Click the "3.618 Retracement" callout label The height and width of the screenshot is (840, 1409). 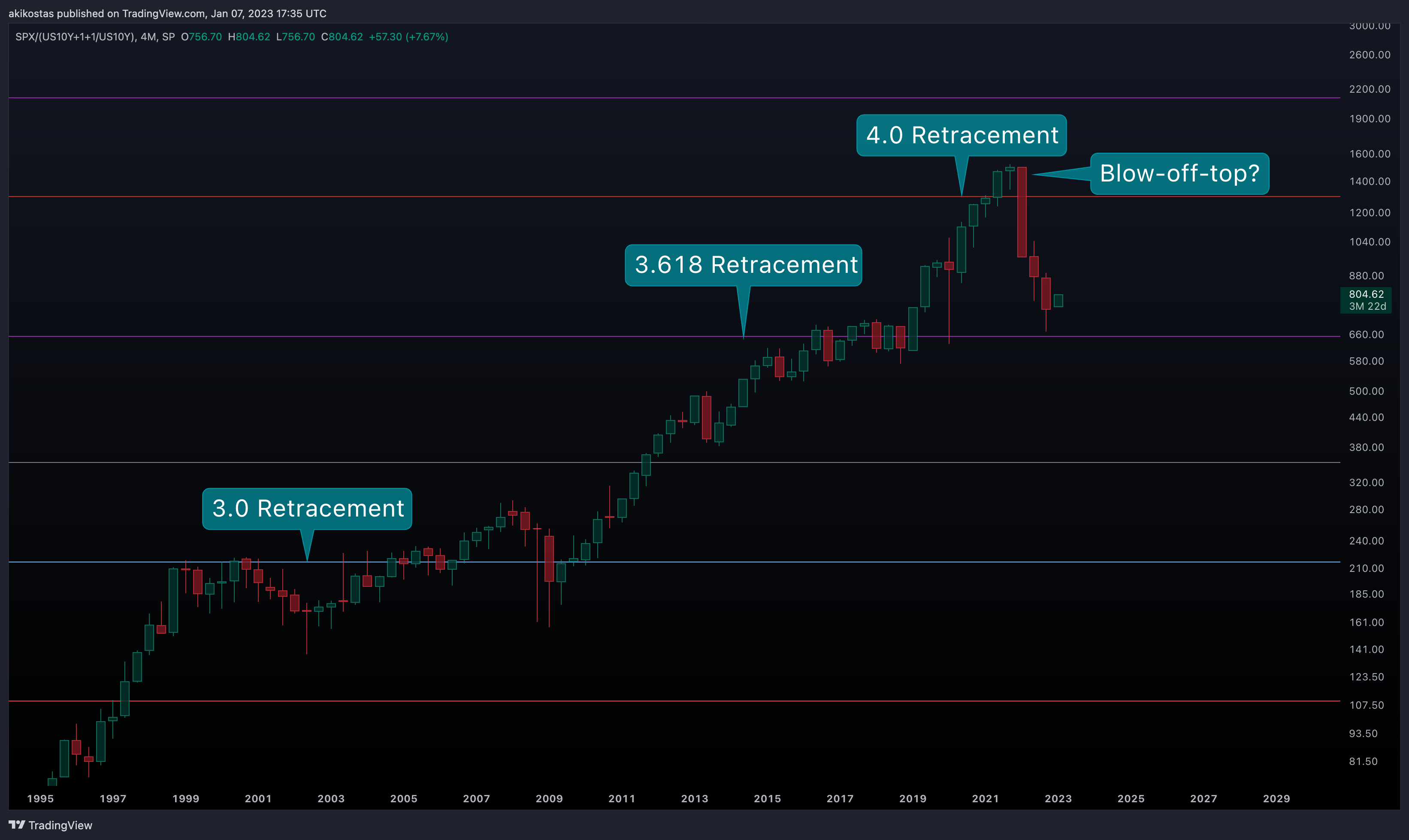(x=744, y=265)
